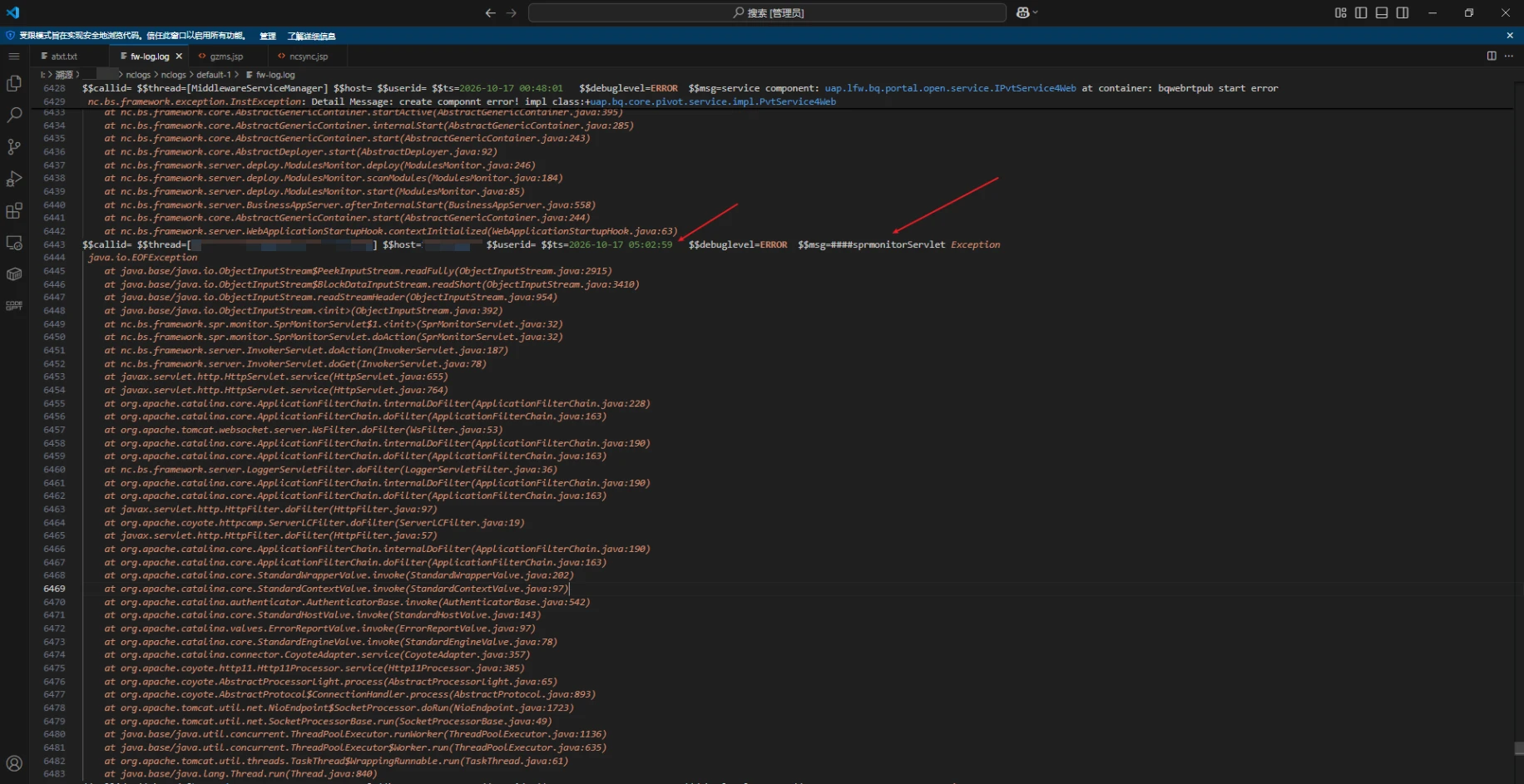Click the Manage link in restricted mode banner
The image size is (1524, 784).
point(268,36)
